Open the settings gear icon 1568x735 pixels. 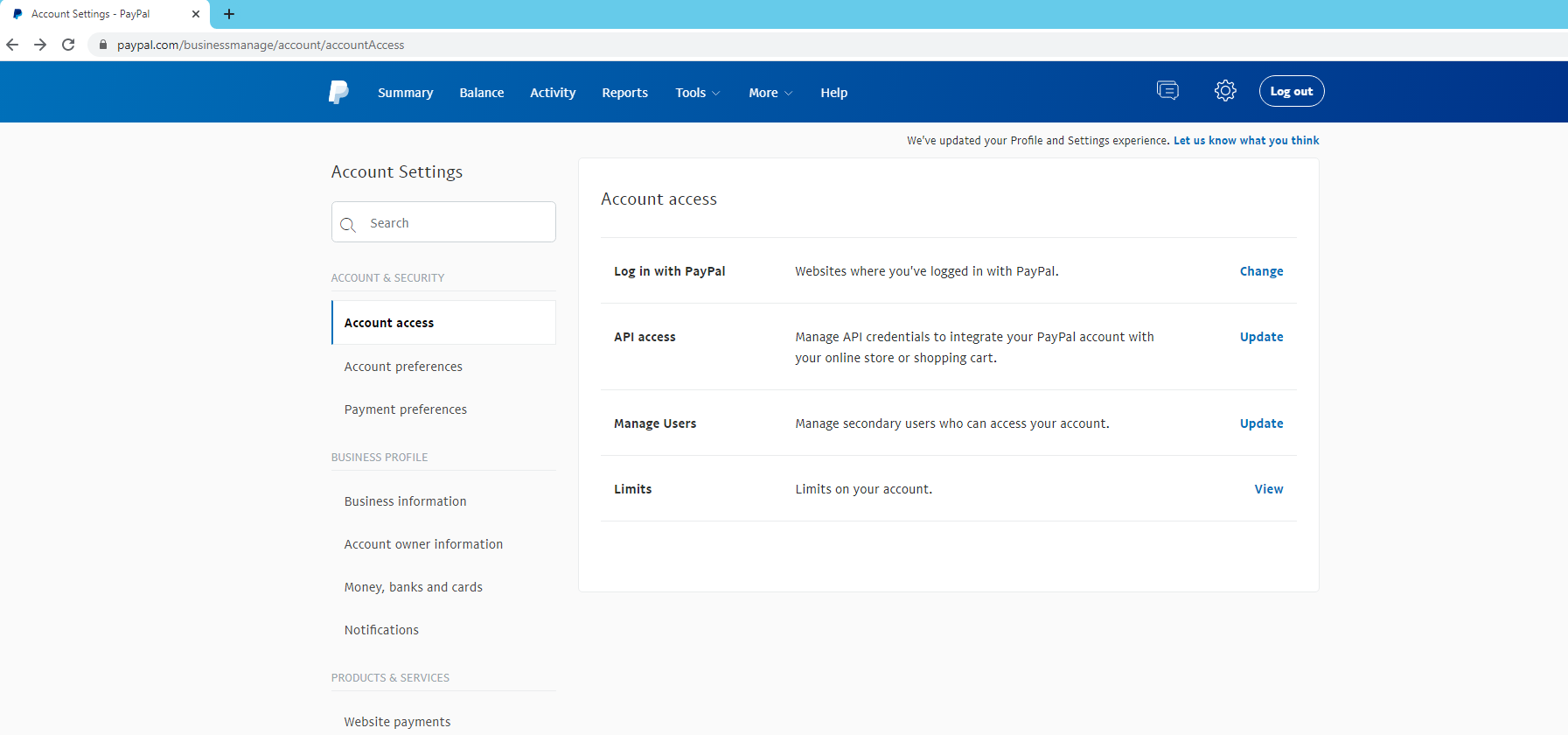click(x=1225, y=90)
